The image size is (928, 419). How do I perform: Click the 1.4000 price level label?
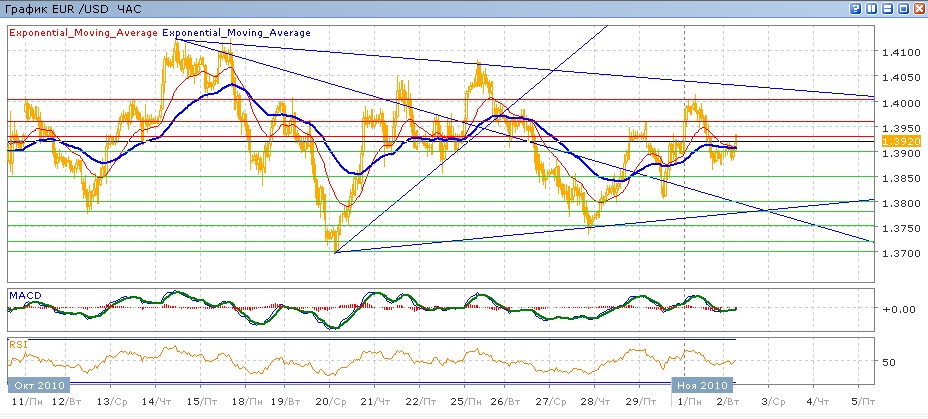(x=897, y=103)
